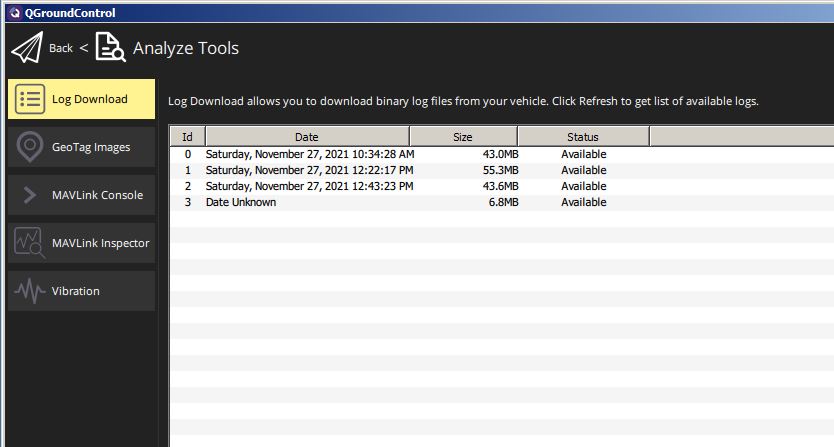This screenshot has height=447, width=834.
Task: Click the QGroundControl title bar icon
Action: pos(15,13)
